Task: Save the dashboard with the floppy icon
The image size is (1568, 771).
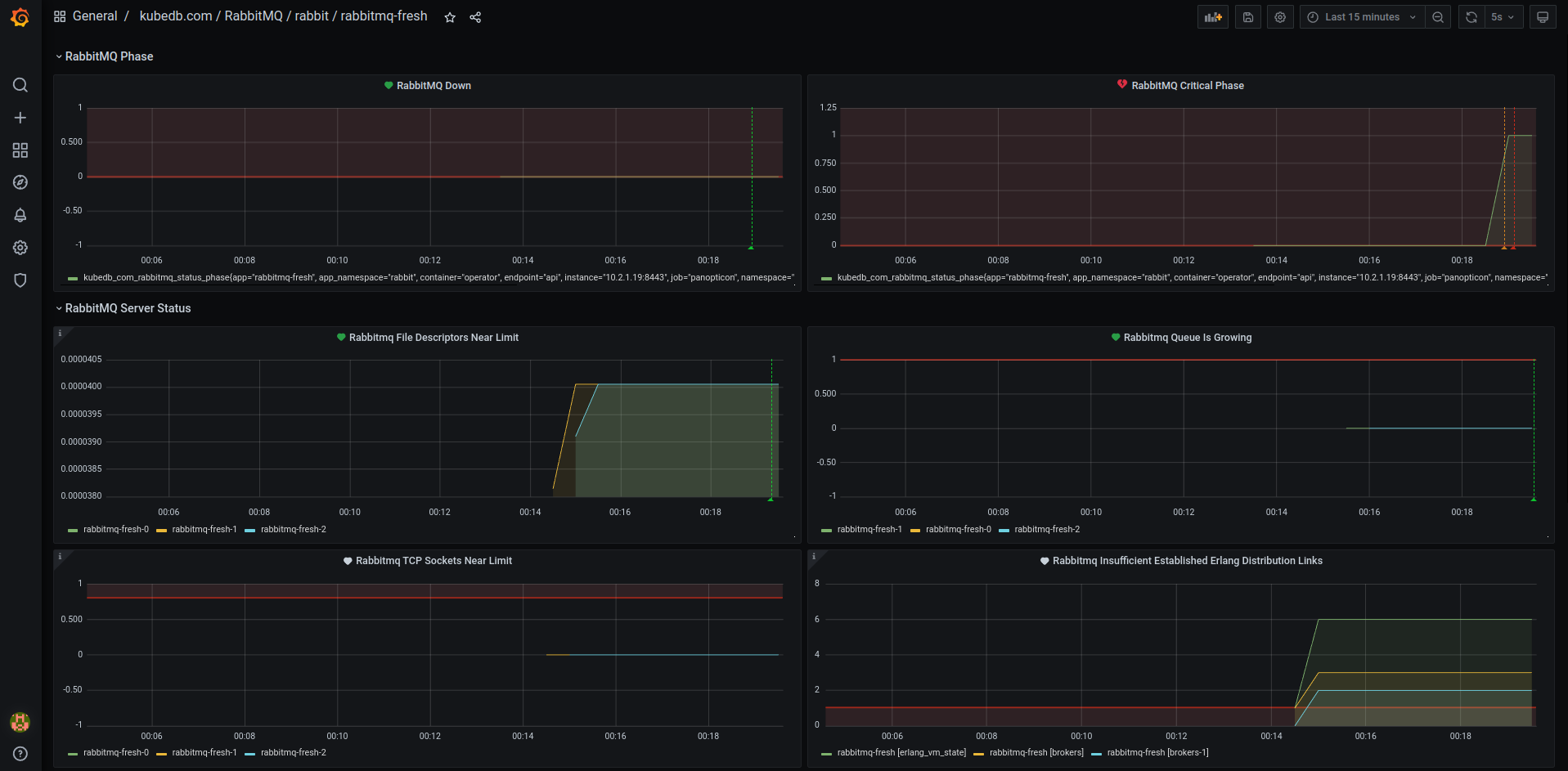Action: point(1247,16)
